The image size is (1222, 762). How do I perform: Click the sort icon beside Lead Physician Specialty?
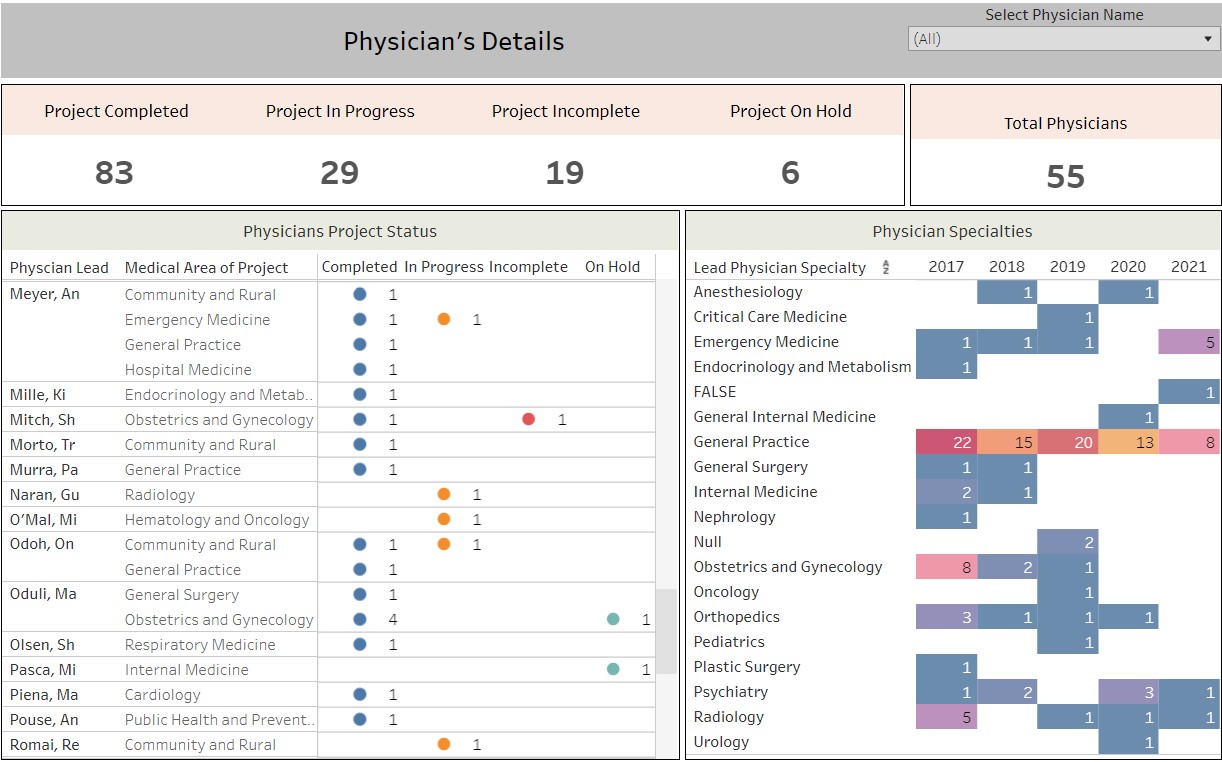click(885, 267)
